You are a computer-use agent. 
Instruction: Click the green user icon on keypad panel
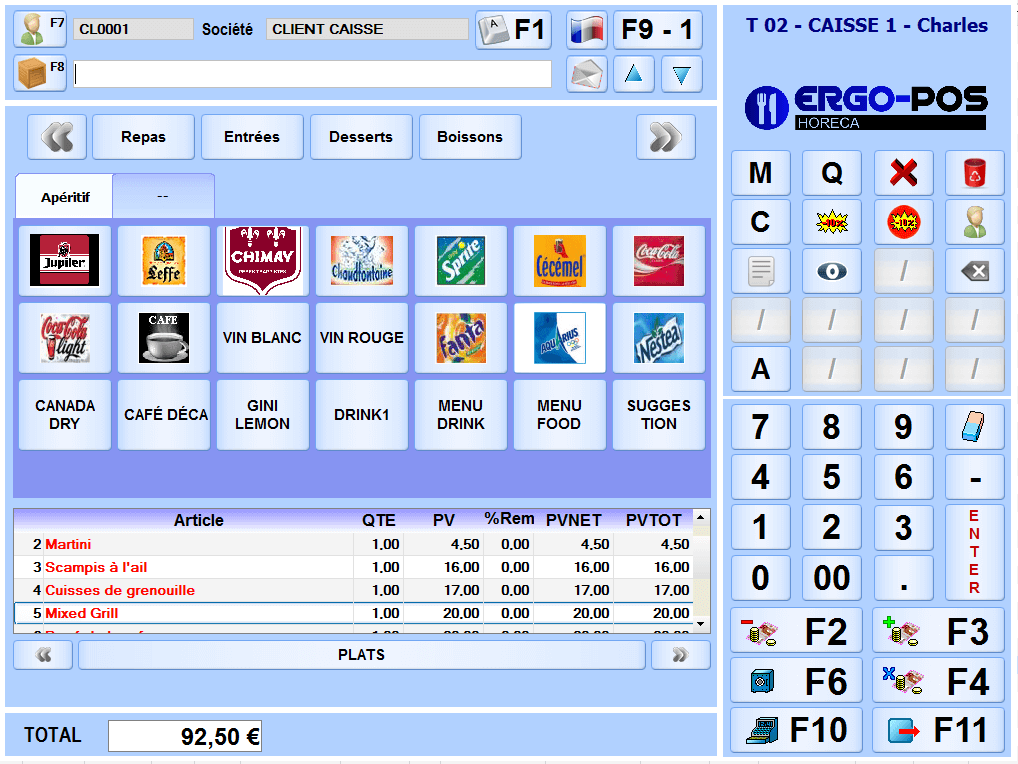975,222
